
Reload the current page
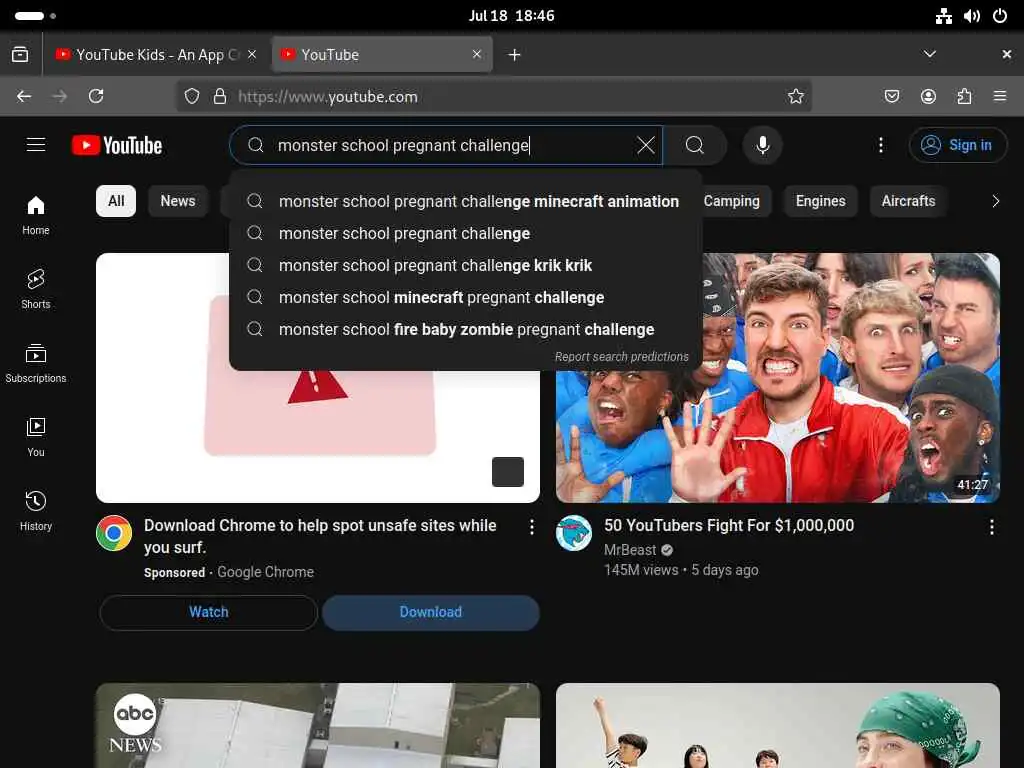(x=96, y=97)
